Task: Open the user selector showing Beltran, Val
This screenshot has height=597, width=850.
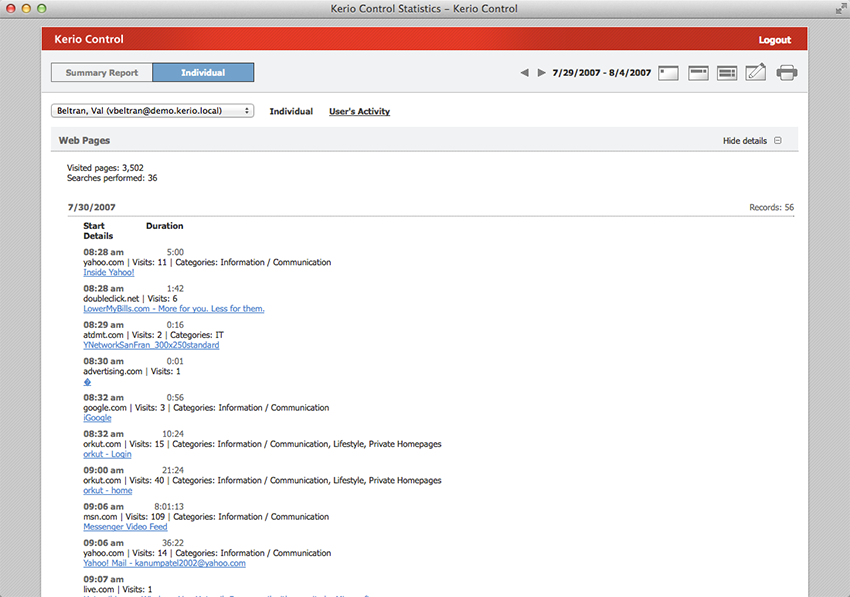Action: [152, 111]
